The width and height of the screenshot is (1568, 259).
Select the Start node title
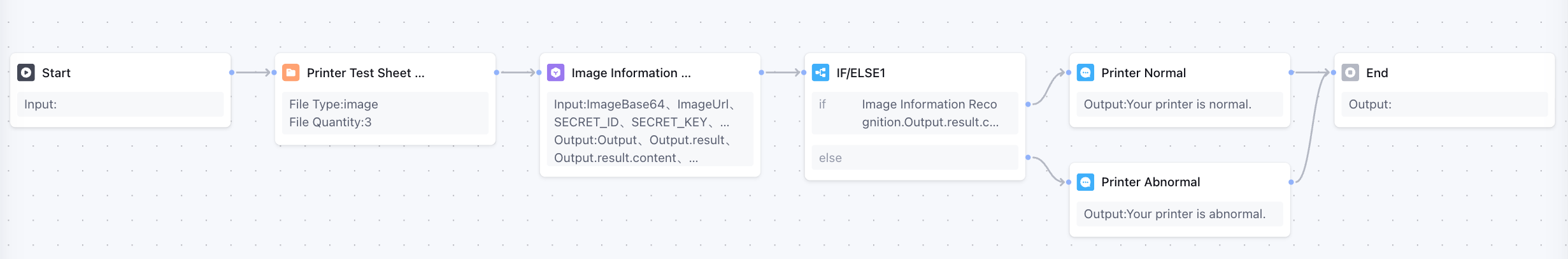[x=56, y=73]
